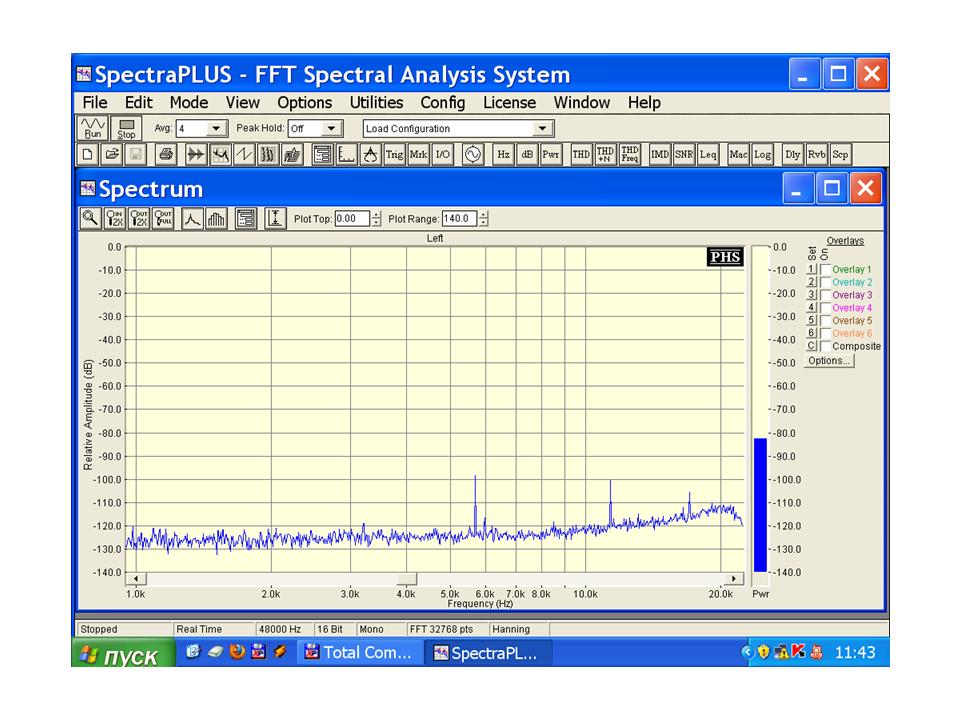Enable the Overlay 5 checkbox
Screen dimensions: 960x720
tap(825, 321)
